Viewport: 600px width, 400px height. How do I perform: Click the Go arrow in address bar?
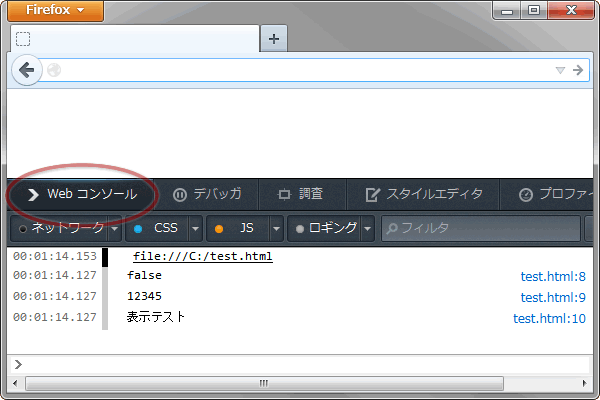coord(578,70)
